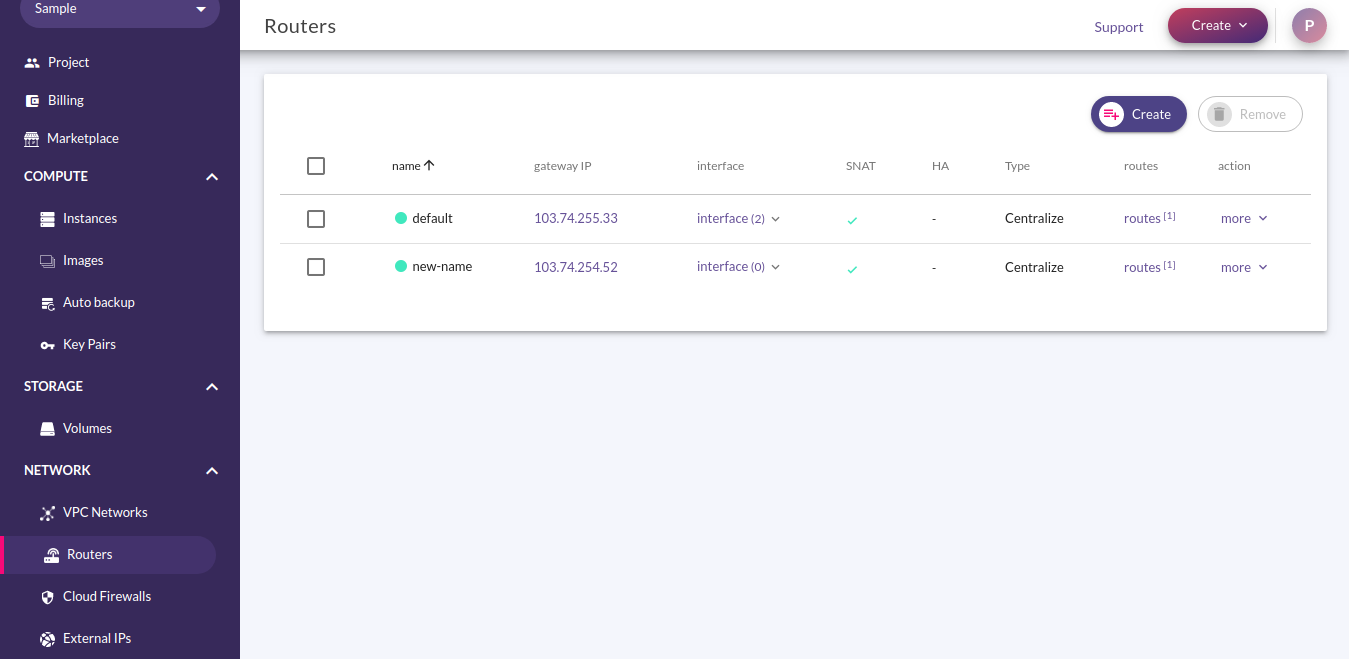Open routes link for new-name router

1149,267
